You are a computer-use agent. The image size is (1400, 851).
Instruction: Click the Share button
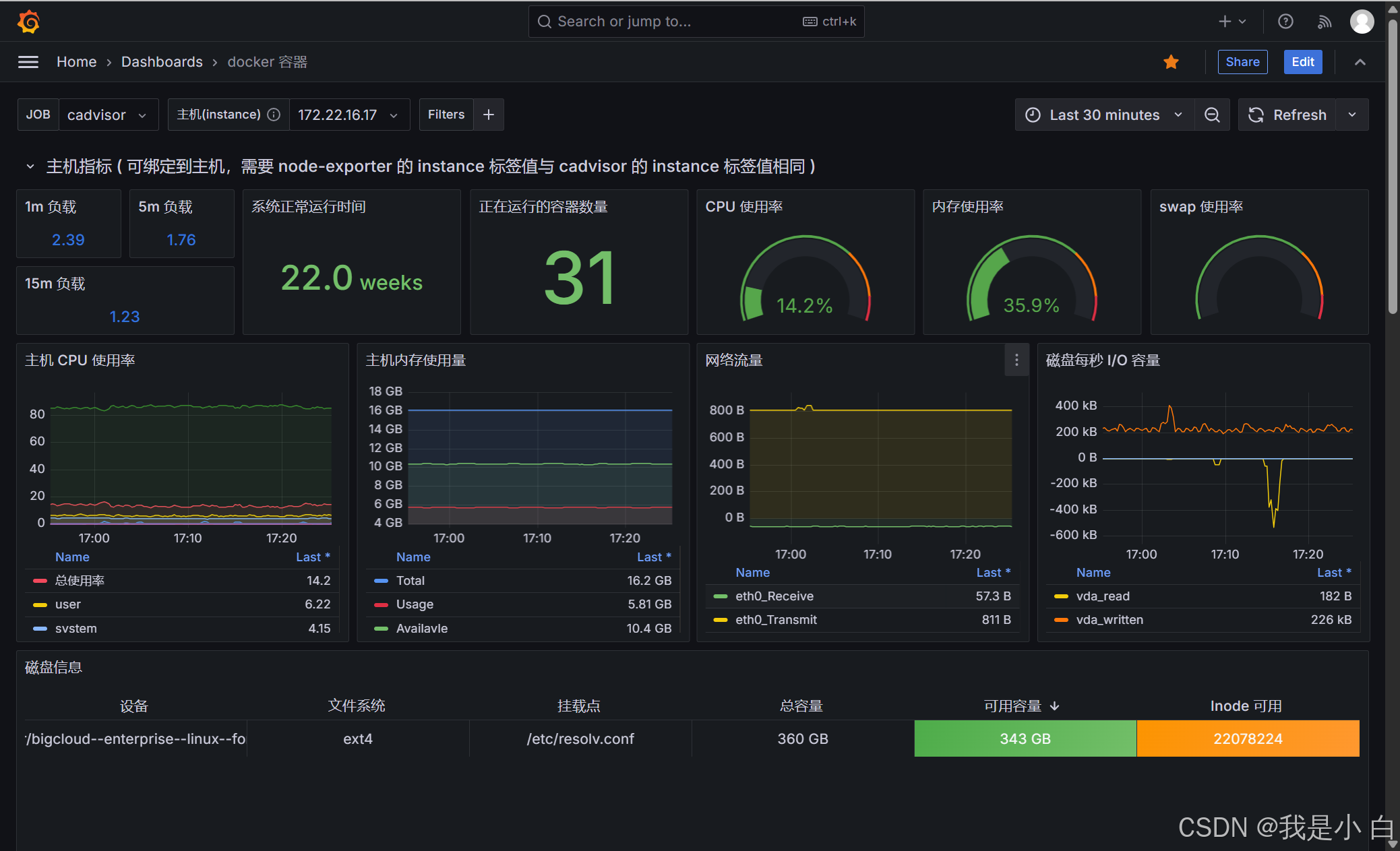click(1242, 62)
